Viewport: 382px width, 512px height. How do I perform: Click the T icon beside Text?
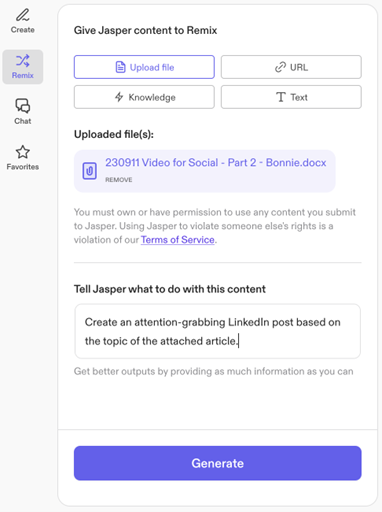coord(281,97)
